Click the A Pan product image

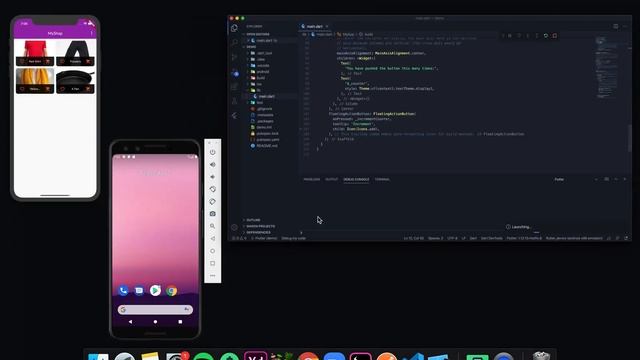click(75, 77)
